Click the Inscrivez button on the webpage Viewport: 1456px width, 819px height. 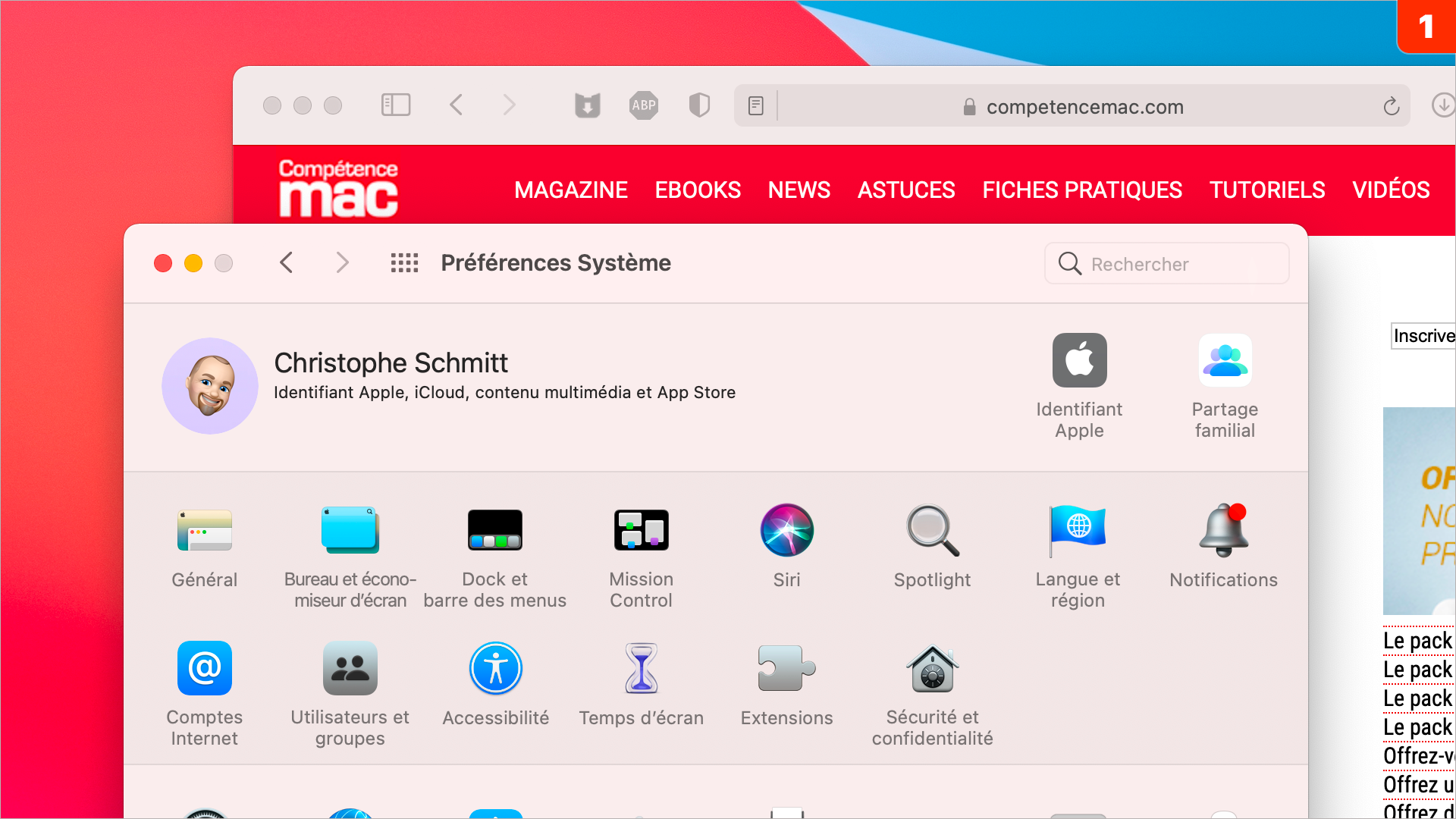pyautogui.click(x=1423, y=336)
